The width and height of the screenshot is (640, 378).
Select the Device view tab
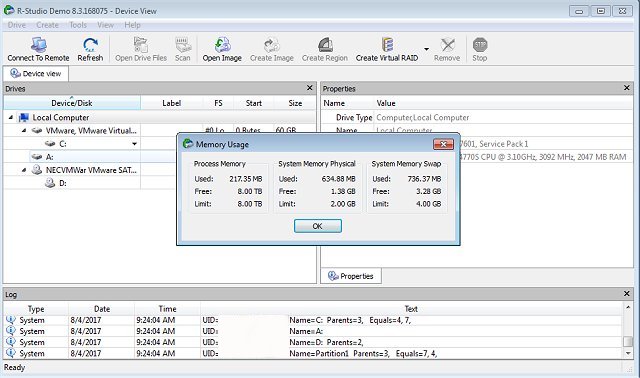click(36, 73)
